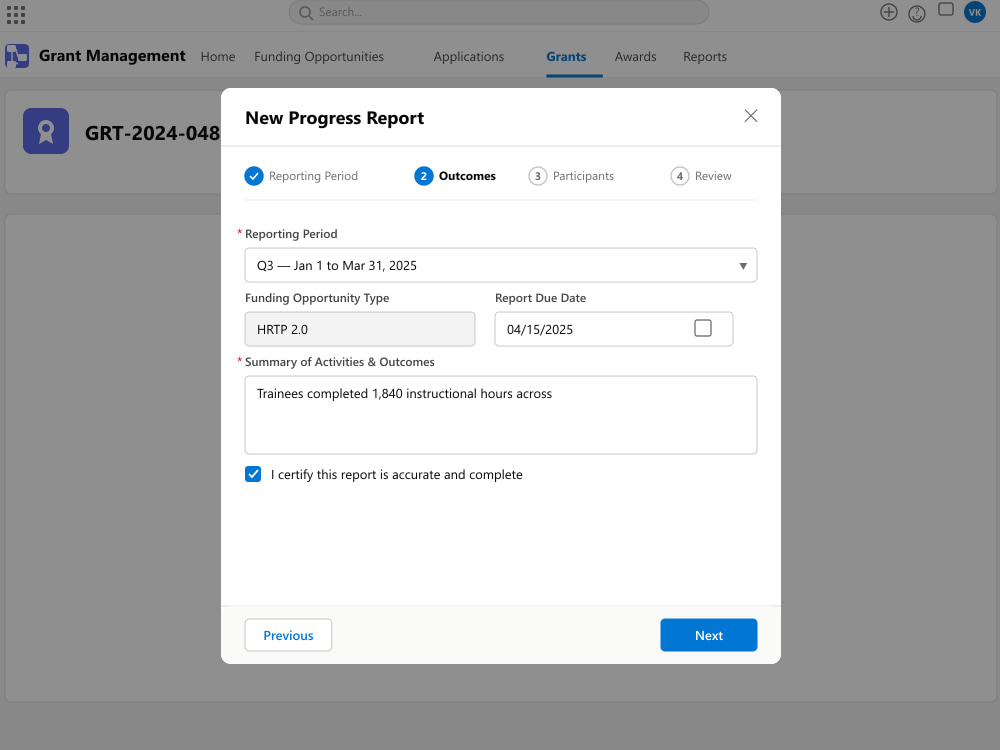Close the New Progress Report dialog

coord(751,115)
